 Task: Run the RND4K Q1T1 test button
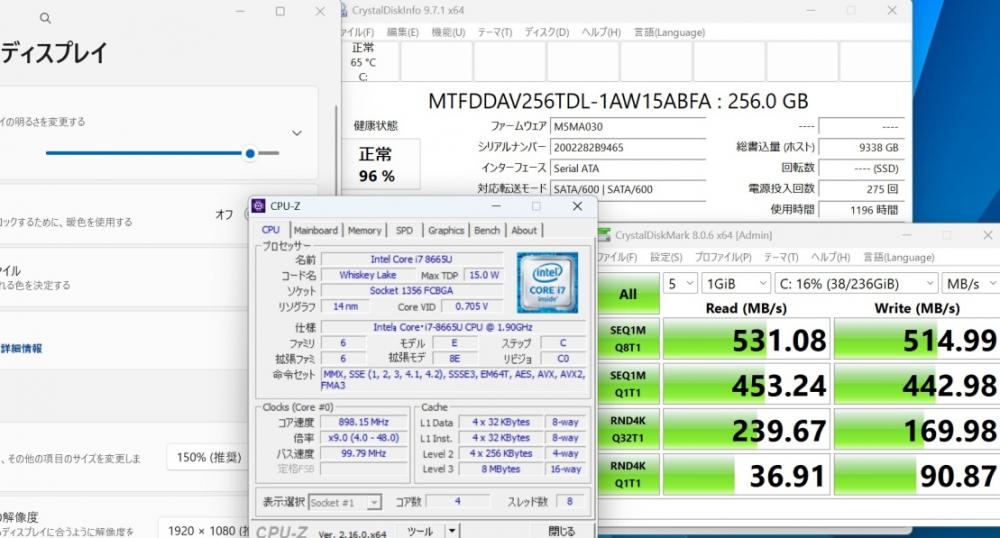coord(628,474)
